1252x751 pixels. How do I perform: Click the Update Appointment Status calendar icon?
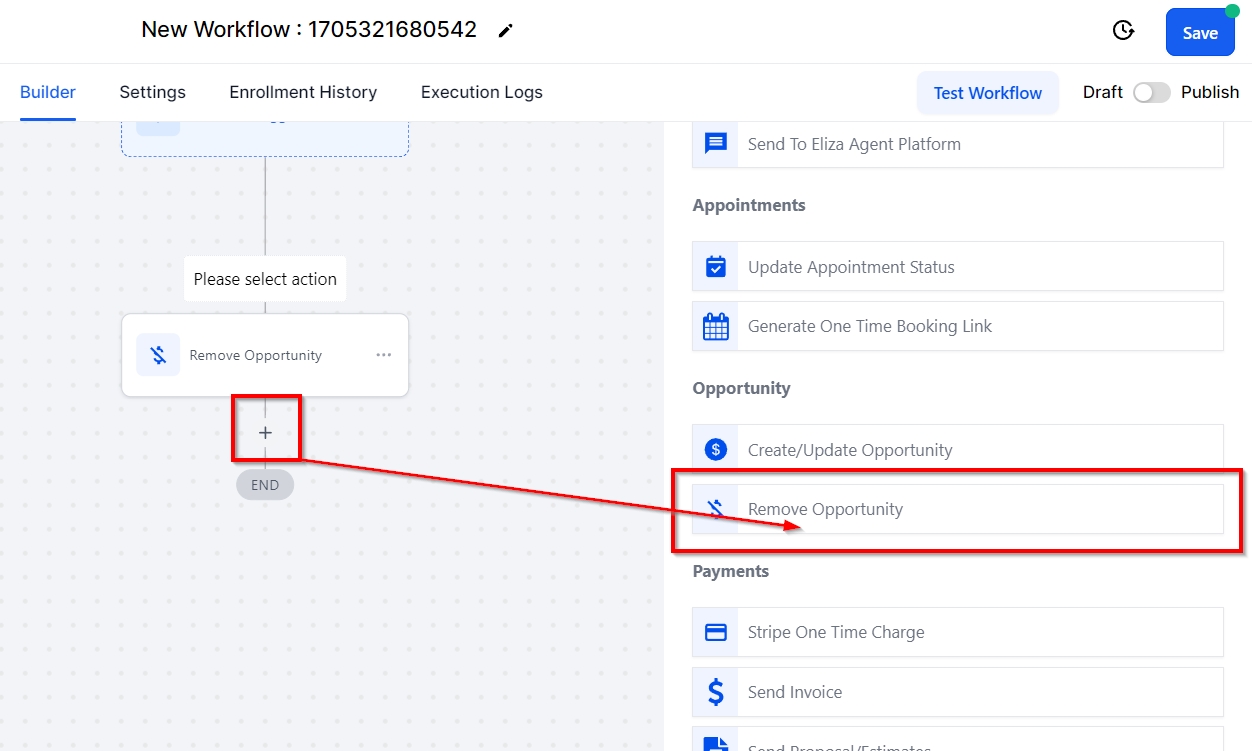point(715,267)
